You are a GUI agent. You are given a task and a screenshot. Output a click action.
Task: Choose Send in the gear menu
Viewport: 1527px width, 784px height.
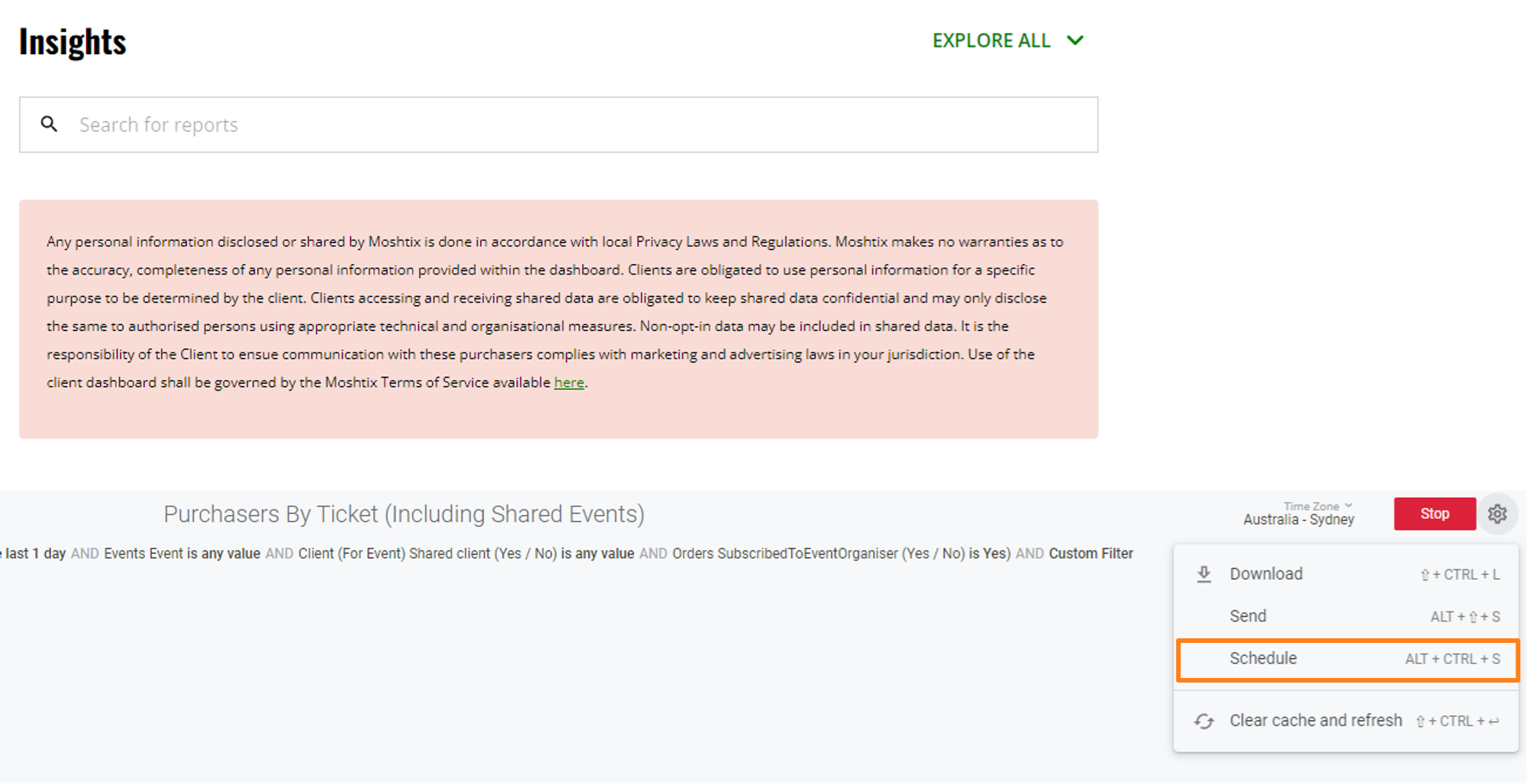click(1346, 616)
